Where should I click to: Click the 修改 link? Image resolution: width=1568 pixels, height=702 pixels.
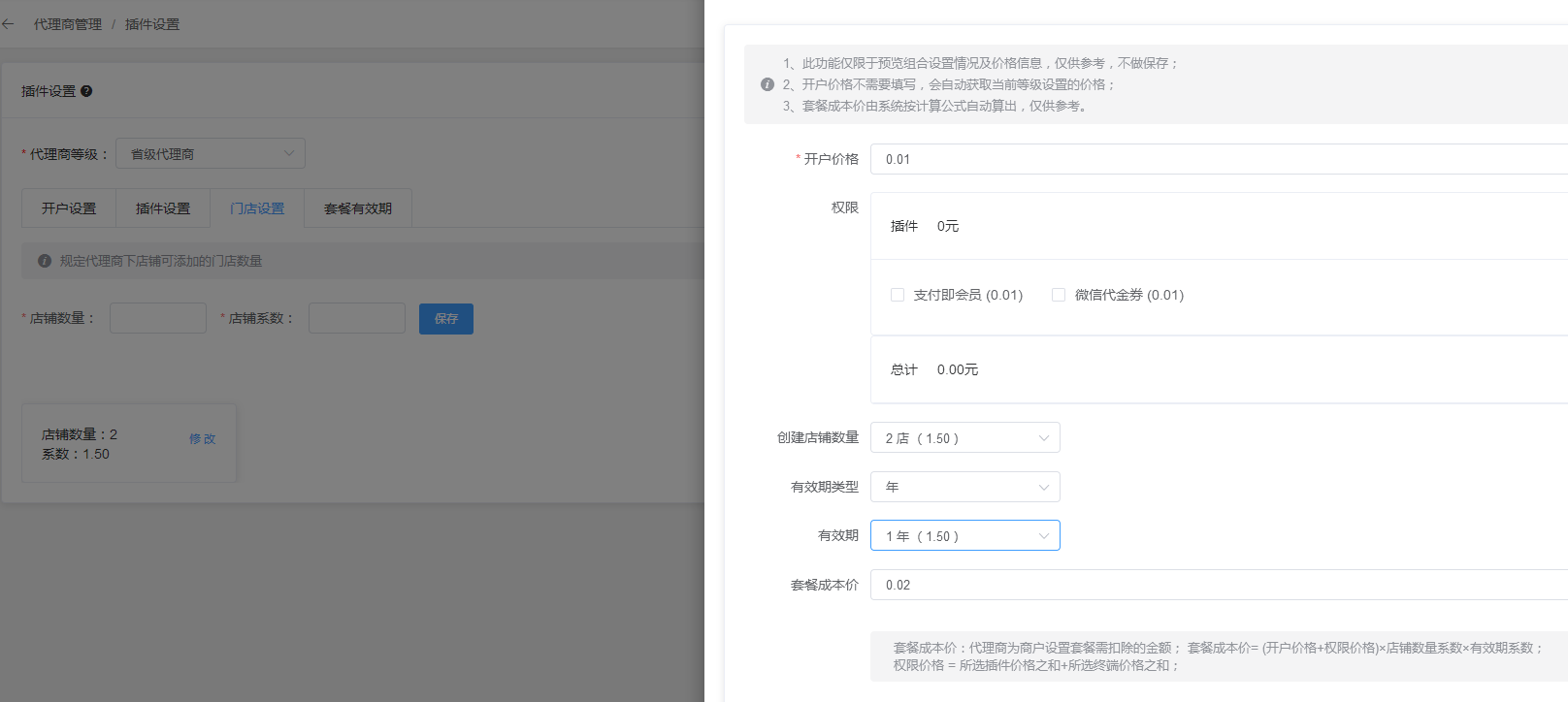(x=202, y=439)
